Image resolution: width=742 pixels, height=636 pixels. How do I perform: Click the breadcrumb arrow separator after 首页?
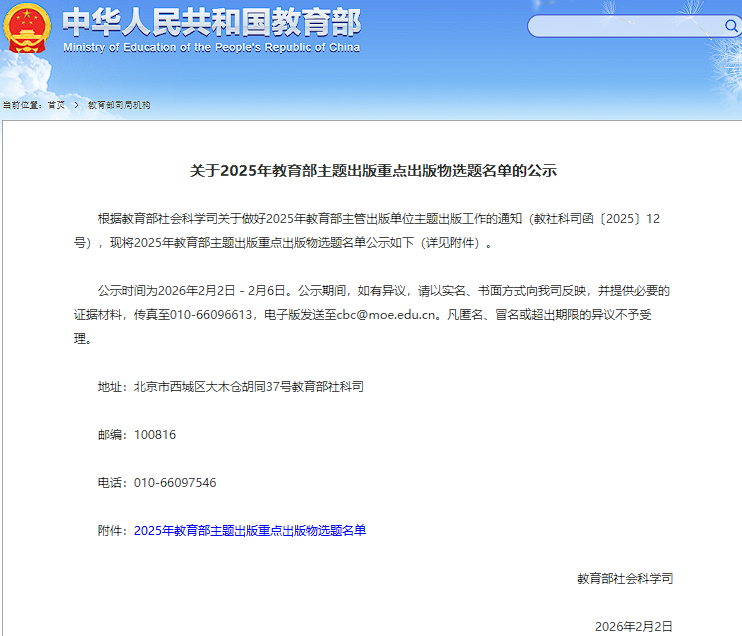(x=76, y=105)
